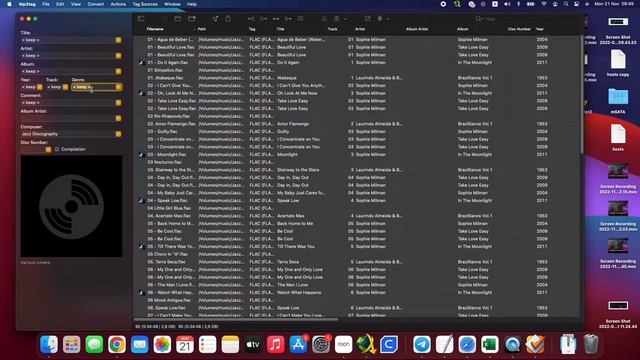The width and height of the screenshot is (640, 360).
Task: Open Safari from the Dock
Action: 467,344
